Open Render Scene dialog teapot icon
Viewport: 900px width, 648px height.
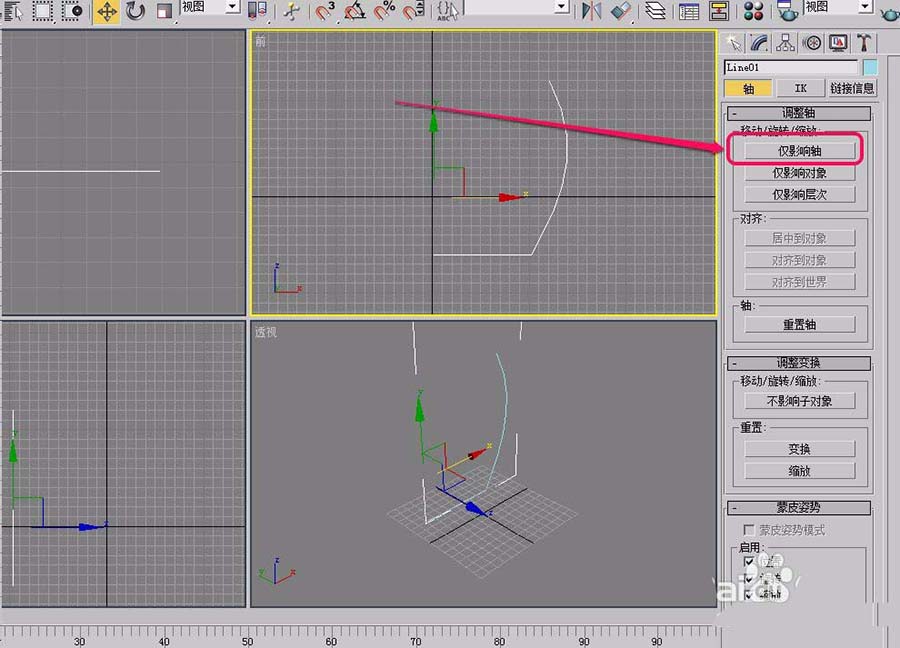788,10
